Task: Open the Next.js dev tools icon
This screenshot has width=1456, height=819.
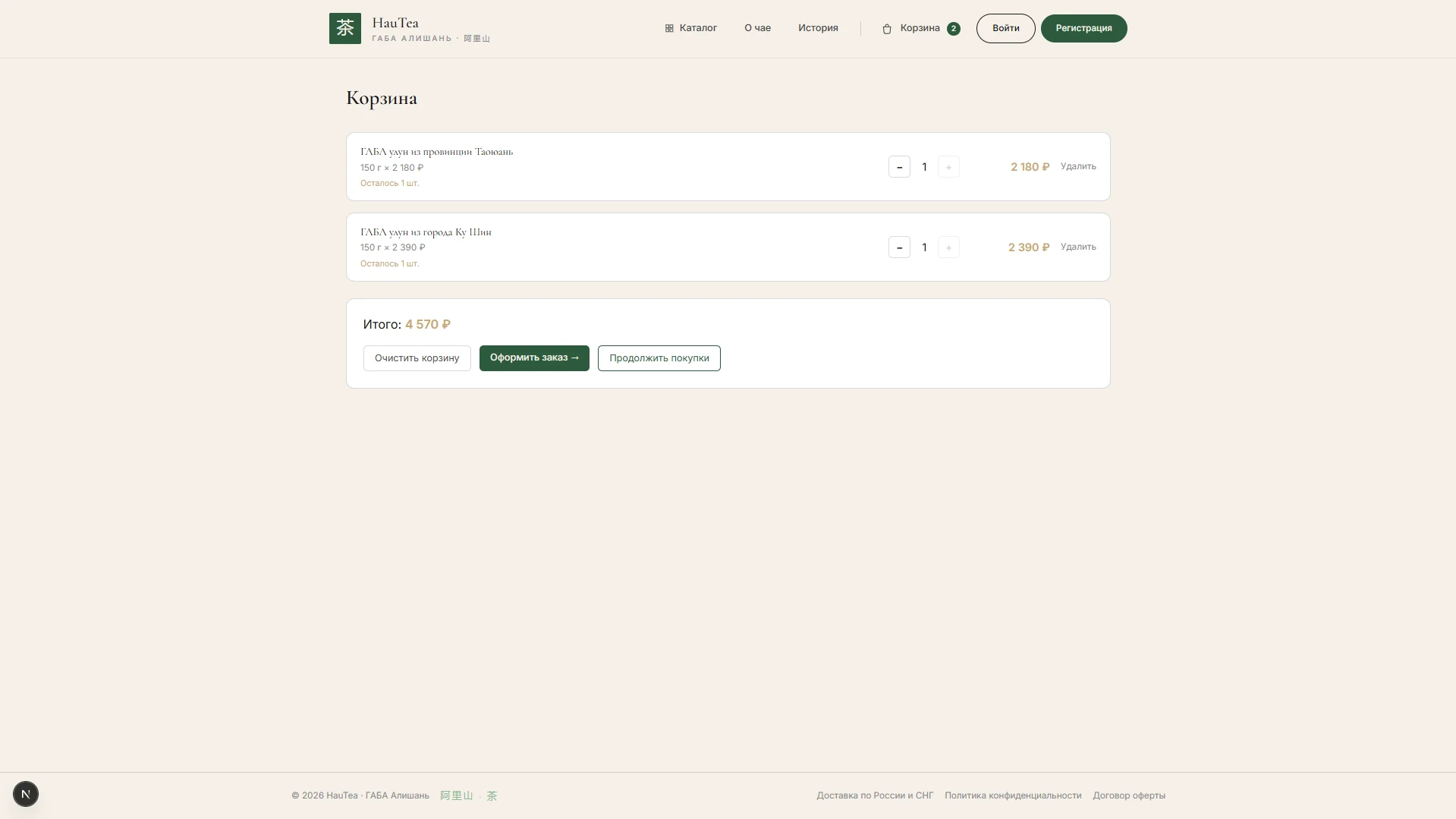Action: pyautogui.click(x=26, y=794)
